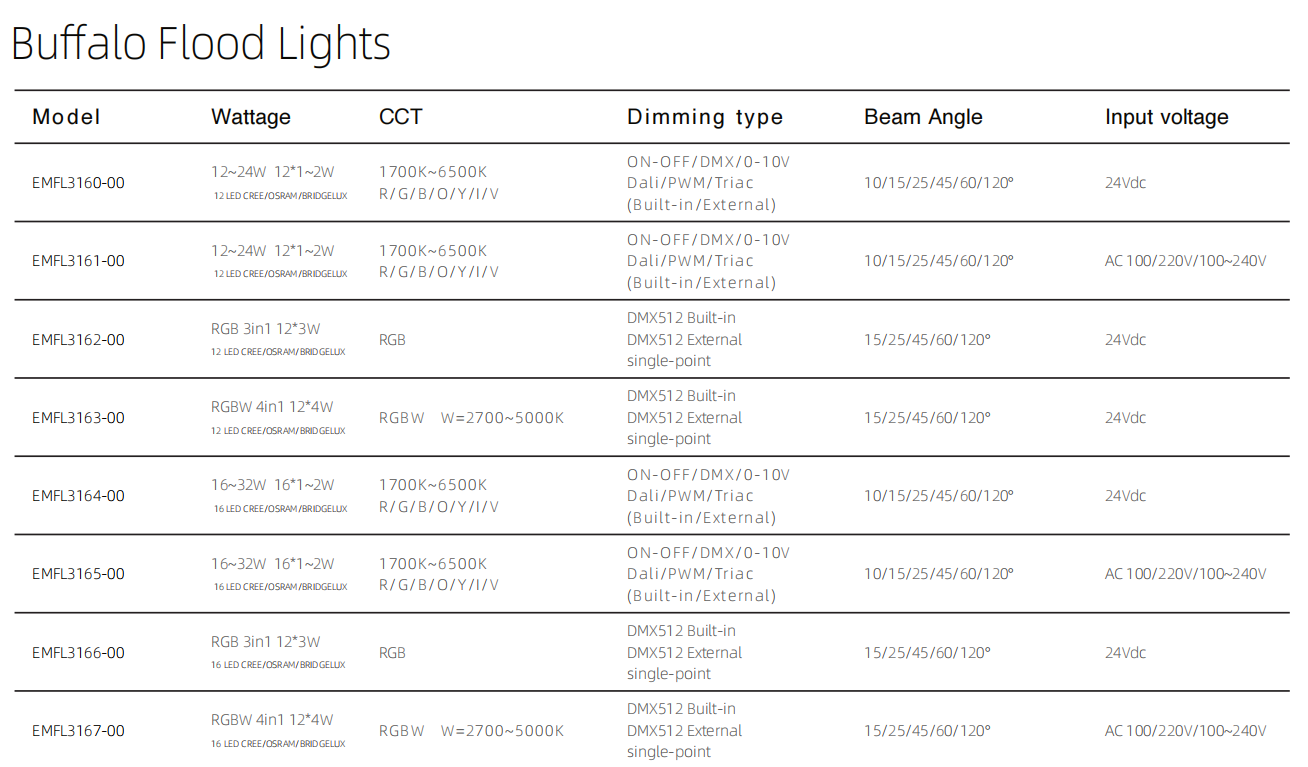Click 16~32W wattage for EMFL3164-00
Image resolution: width=1308 pixels, height=767 pixels.
pos(273,485)
